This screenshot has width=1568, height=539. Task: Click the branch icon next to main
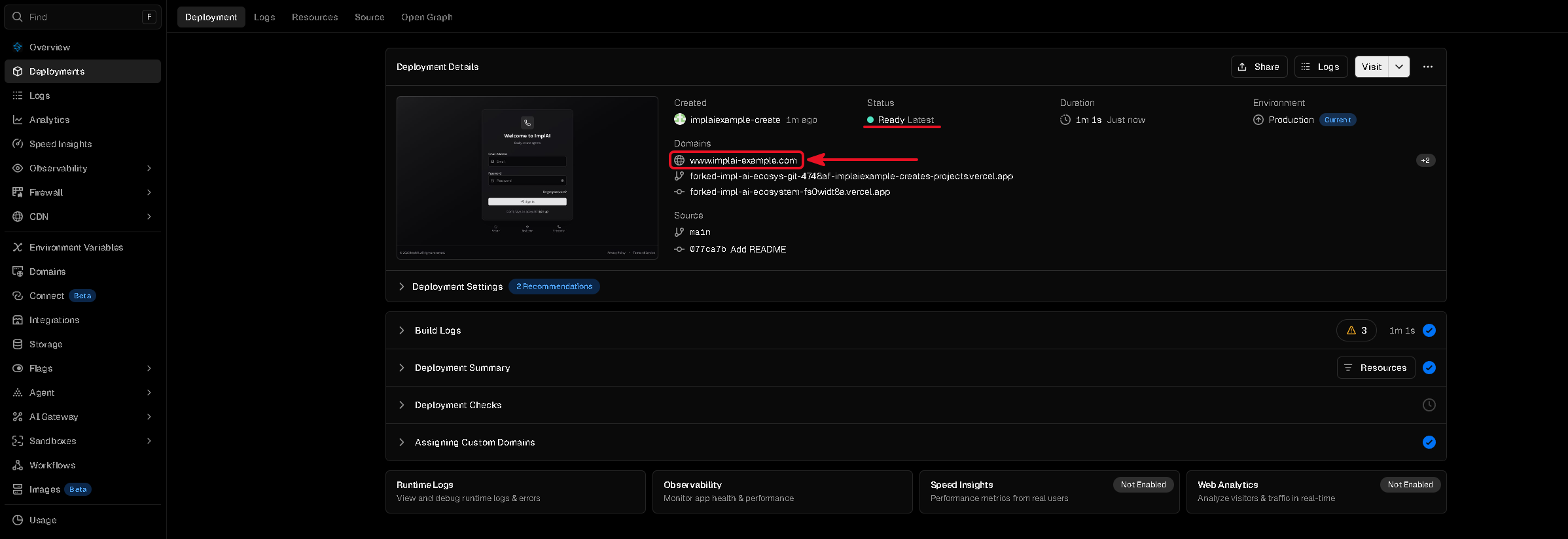pos(679,232)
